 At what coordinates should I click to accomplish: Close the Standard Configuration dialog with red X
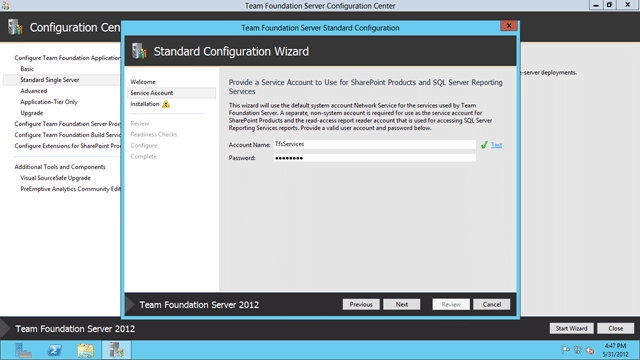point(509,26)
